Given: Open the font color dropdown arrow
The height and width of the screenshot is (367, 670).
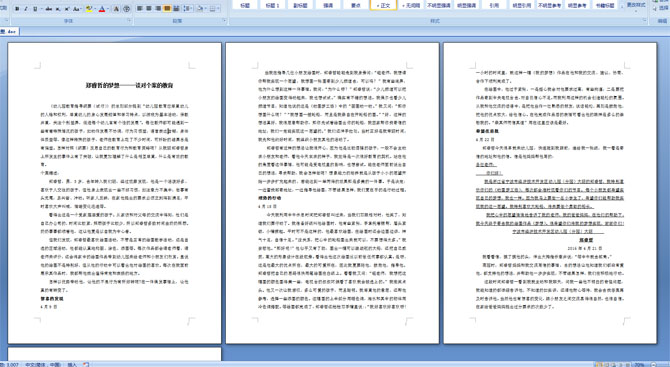Looking at the screenshot, I should (108, 9).
